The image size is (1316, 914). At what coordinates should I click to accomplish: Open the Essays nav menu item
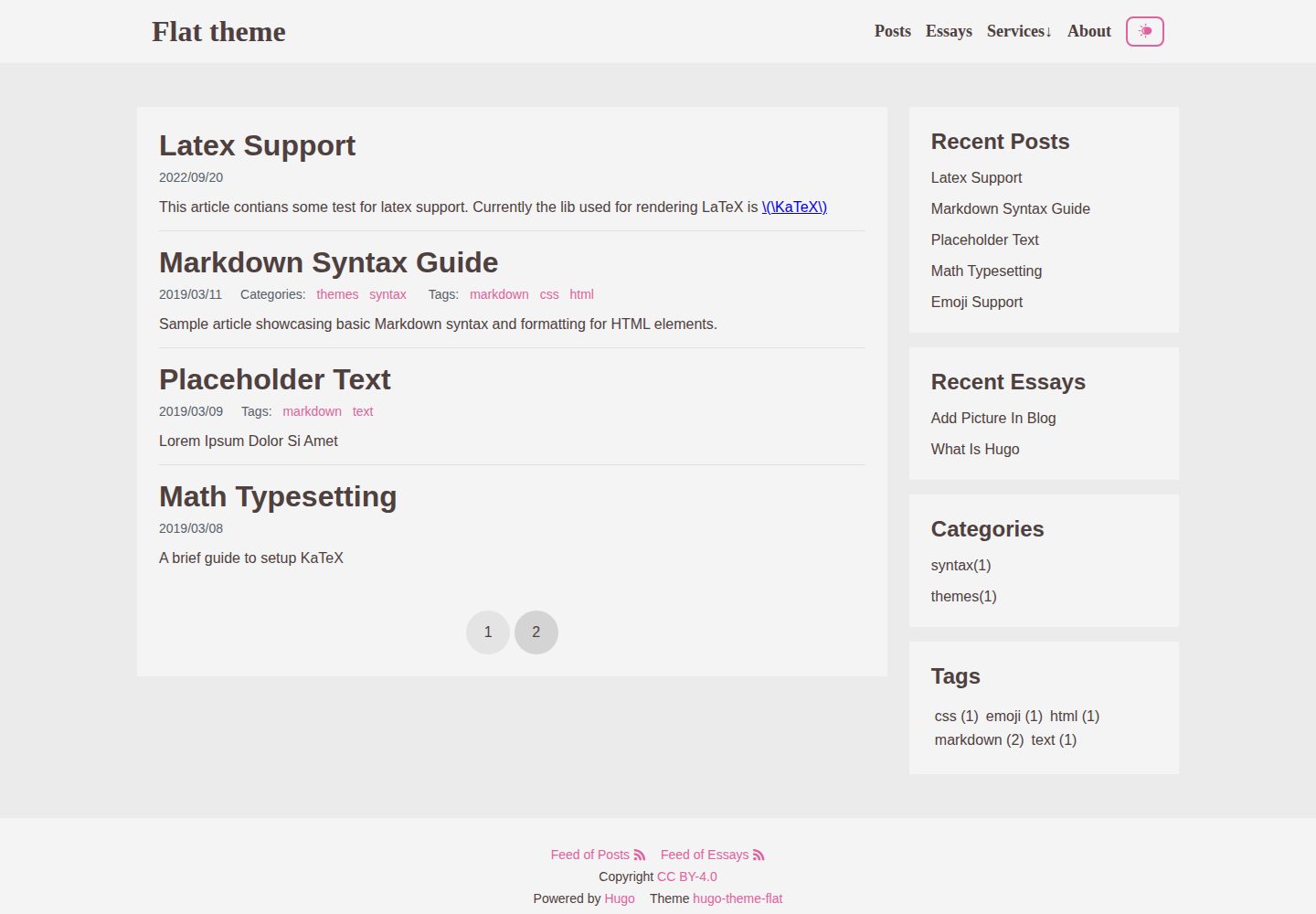949,31
